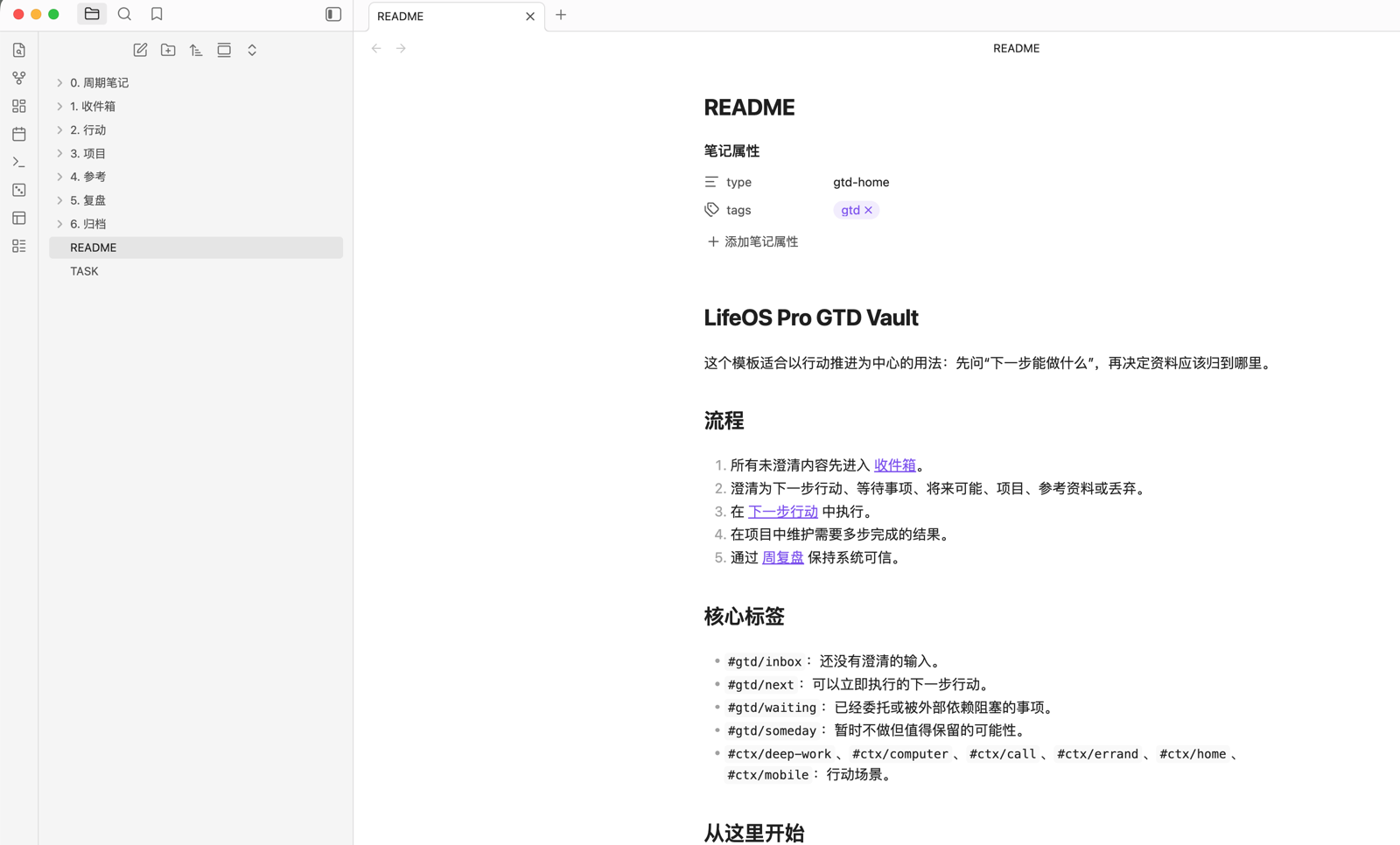The image size is (1400, 845).
Task: Click the #gtd/next tag text
Action: tap(760, 684)
